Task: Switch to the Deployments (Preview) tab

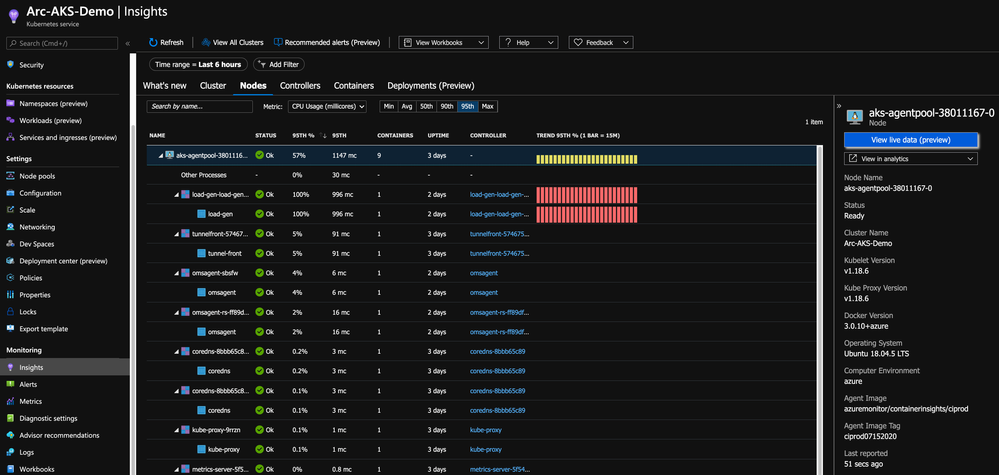Action: coord(431,85)
